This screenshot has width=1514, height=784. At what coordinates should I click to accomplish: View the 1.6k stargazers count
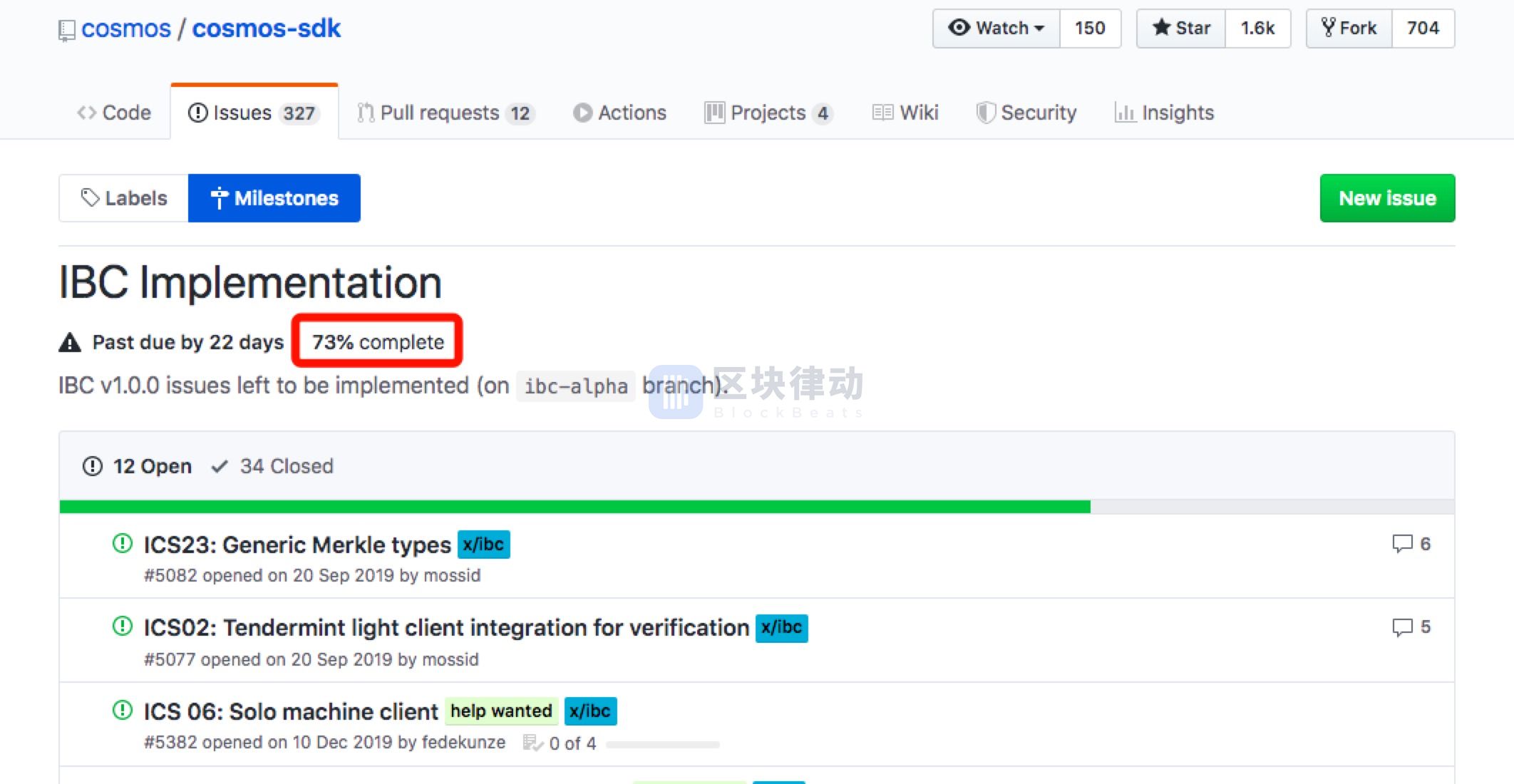pos(1257,29)
